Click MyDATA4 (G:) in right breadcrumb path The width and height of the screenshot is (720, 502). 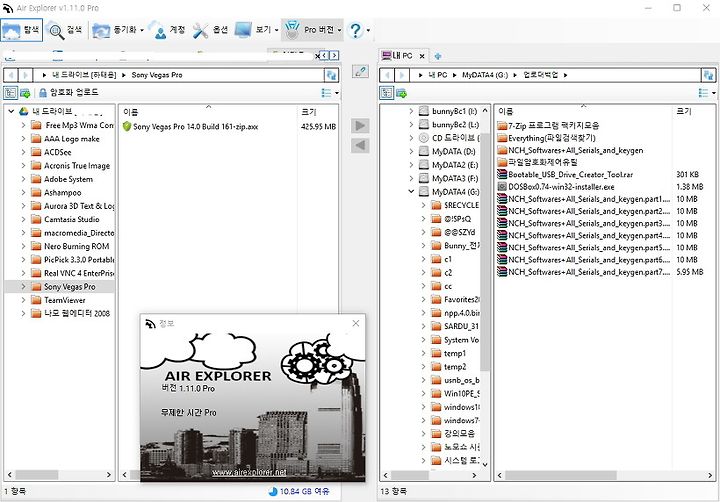tap(485, 75)
